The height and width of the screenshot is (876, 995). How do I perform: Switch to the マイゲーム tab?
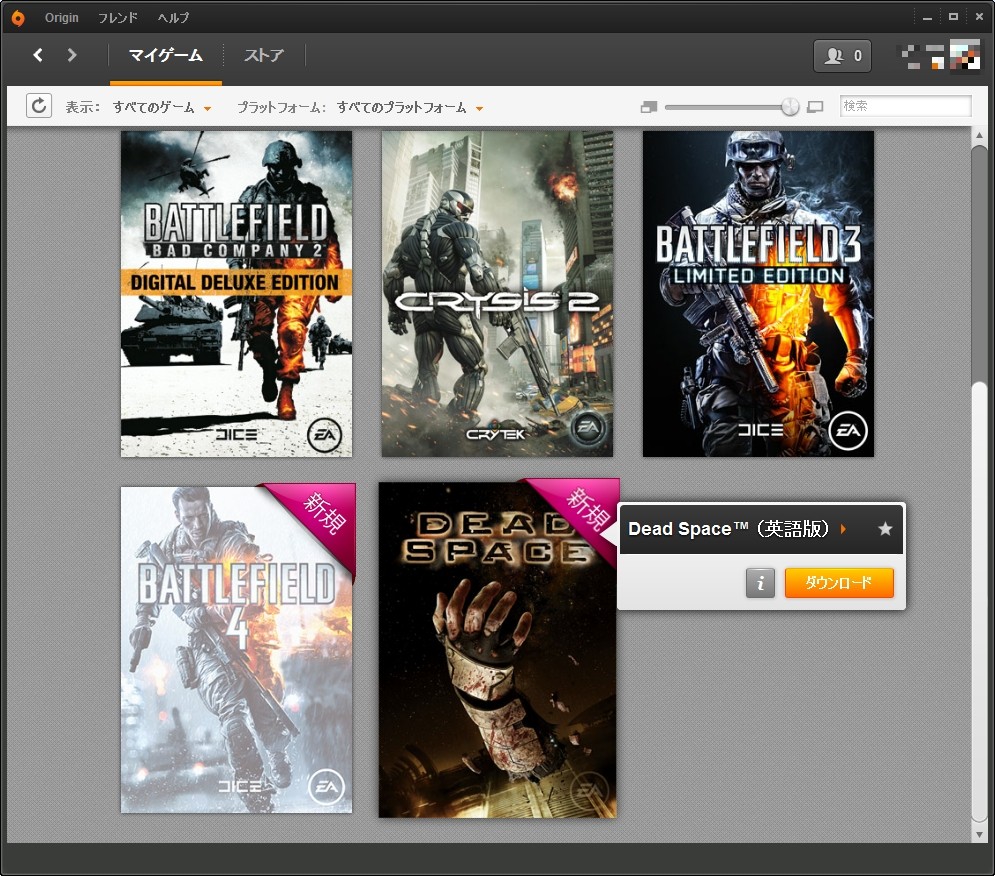coord(166,56)
